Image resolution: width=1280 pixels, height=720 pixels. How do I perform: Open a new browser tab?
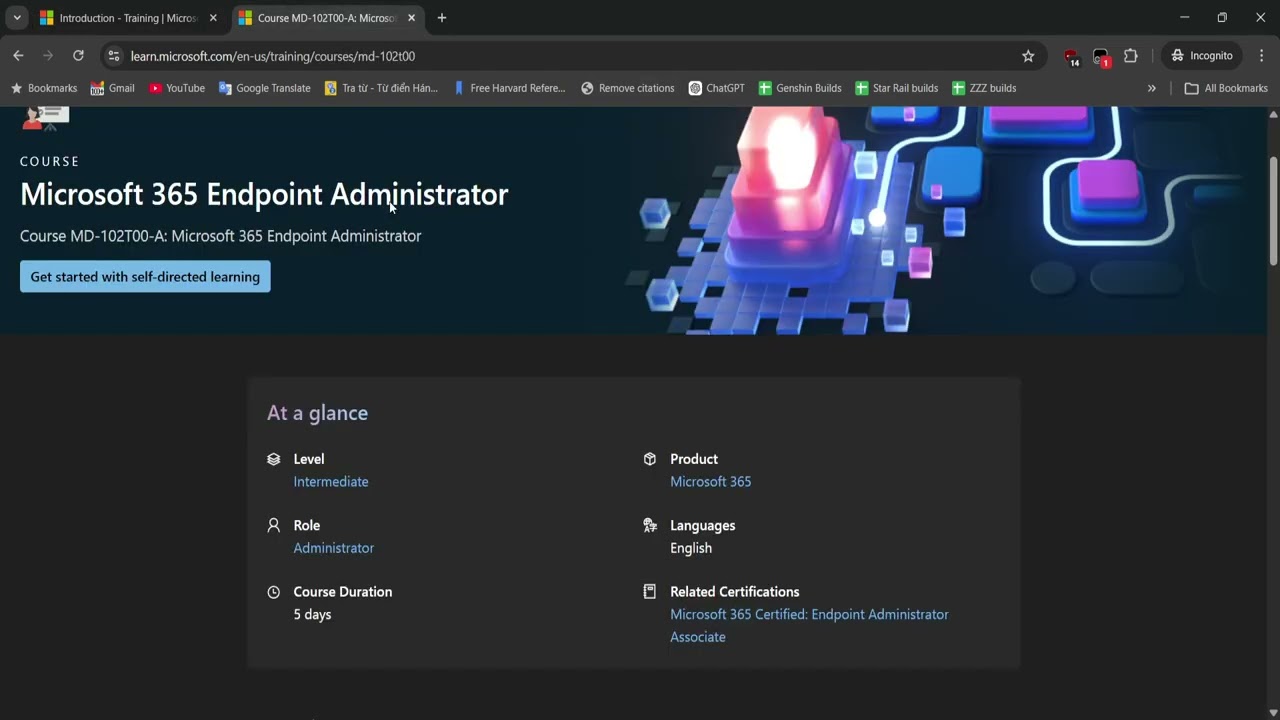[442, 18]
